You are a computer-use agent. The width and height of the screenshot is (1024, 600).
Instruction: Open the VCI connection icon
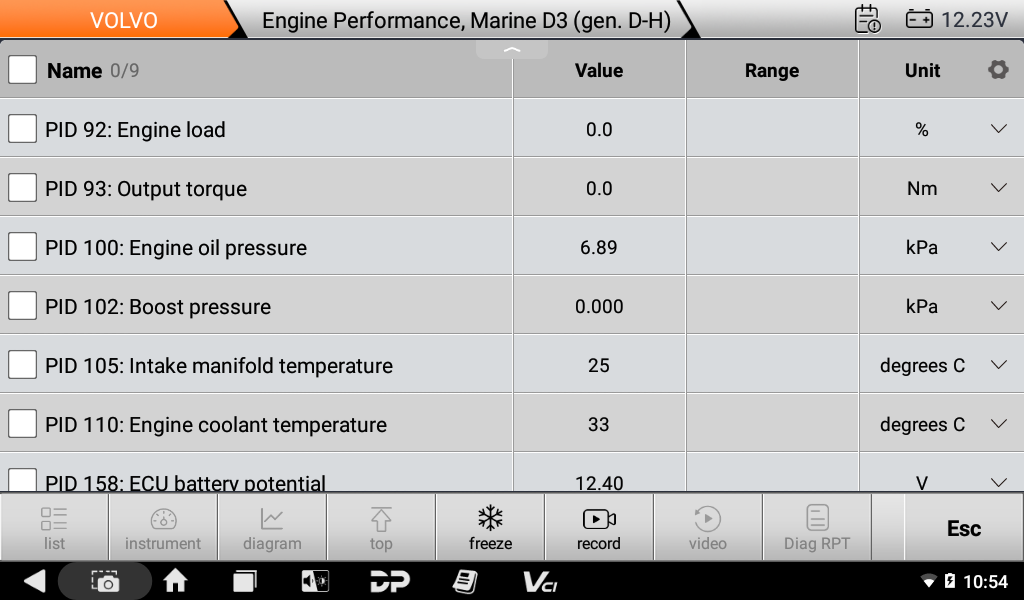[540, 581]
